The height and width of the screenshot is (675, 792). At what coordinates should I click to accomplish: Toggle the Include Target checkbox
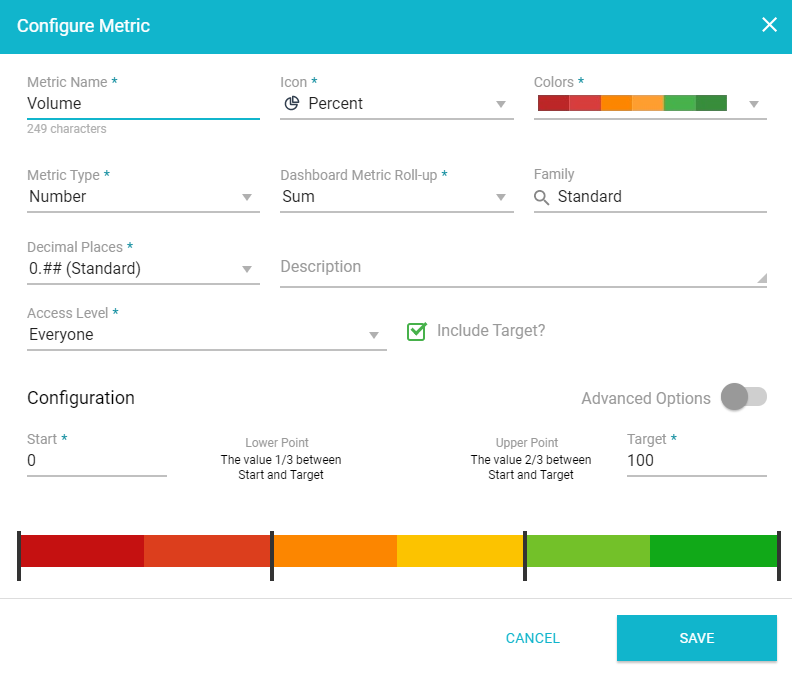tap(417, 331)
